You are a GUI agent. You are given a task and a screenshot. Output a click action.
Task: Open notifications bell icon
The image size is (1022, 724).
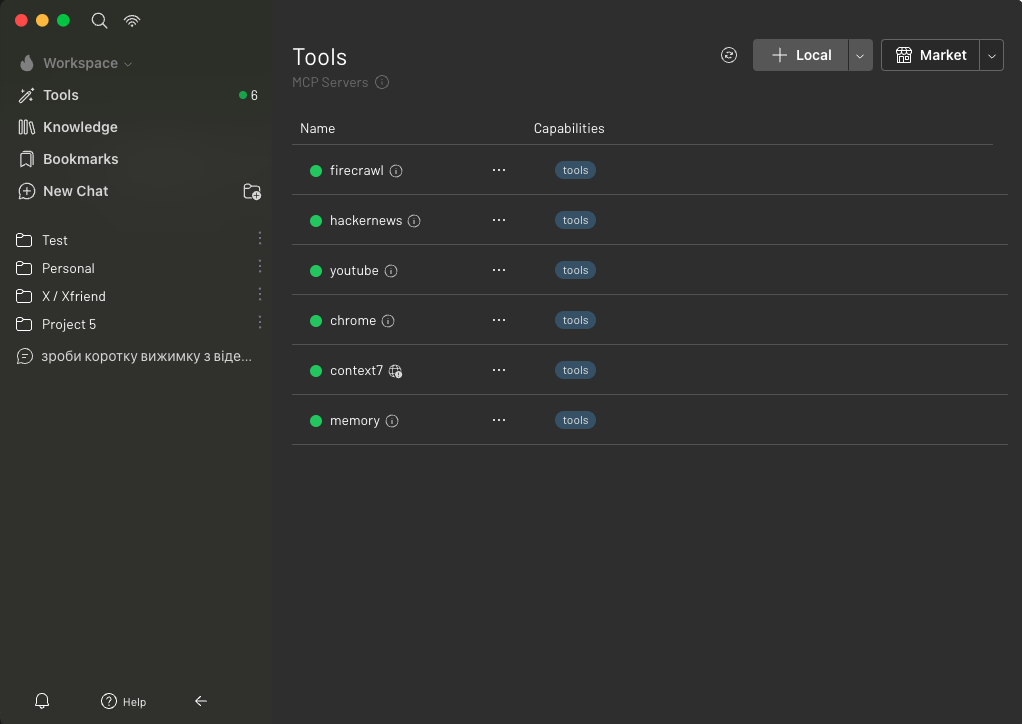pyautogui.click(x=42, y=701)
